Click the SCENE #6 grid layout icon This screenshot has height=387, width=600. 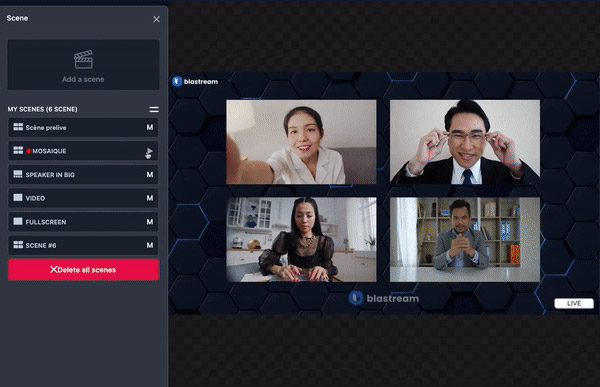[x=18, y=245]
